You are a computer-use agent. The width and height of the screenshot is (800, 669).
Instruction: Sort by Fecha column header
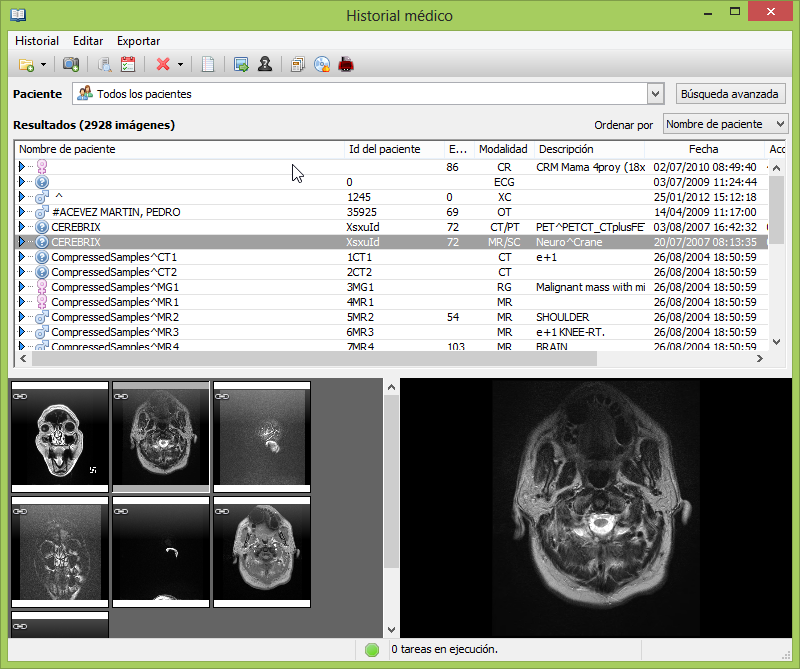click(704, 149)
